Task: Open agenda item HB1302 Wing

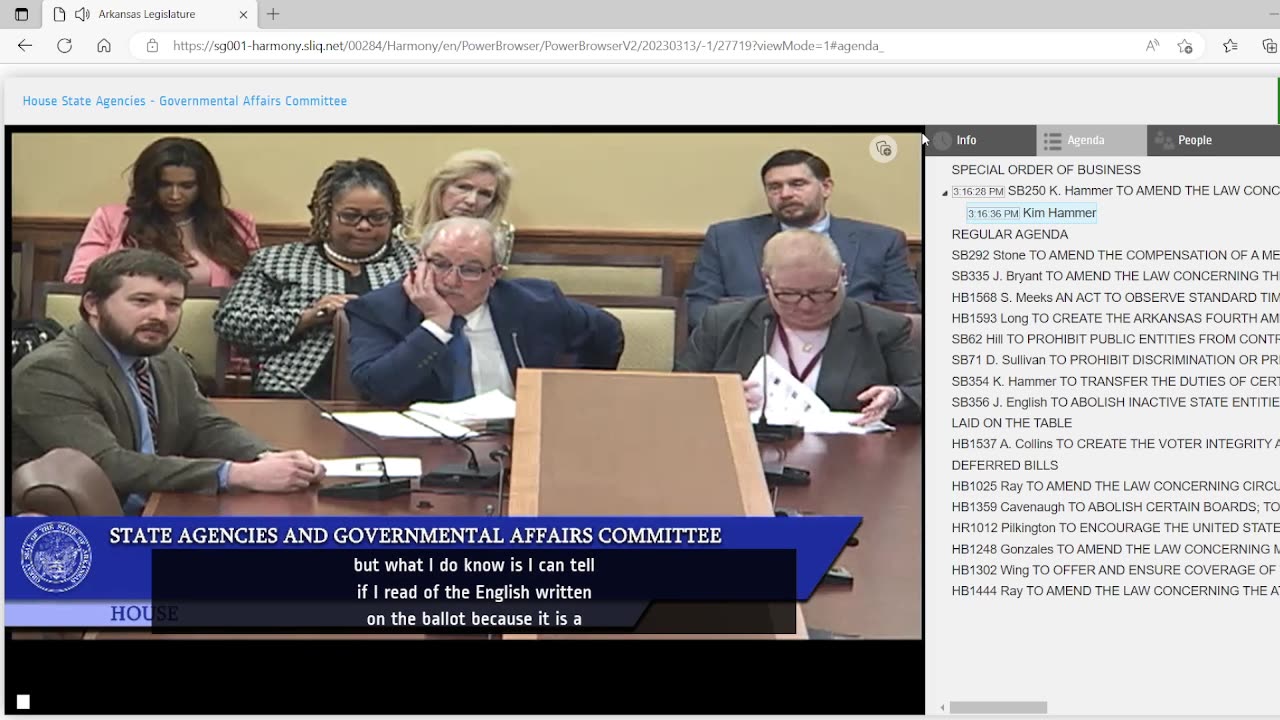Action: [1115, 570]
